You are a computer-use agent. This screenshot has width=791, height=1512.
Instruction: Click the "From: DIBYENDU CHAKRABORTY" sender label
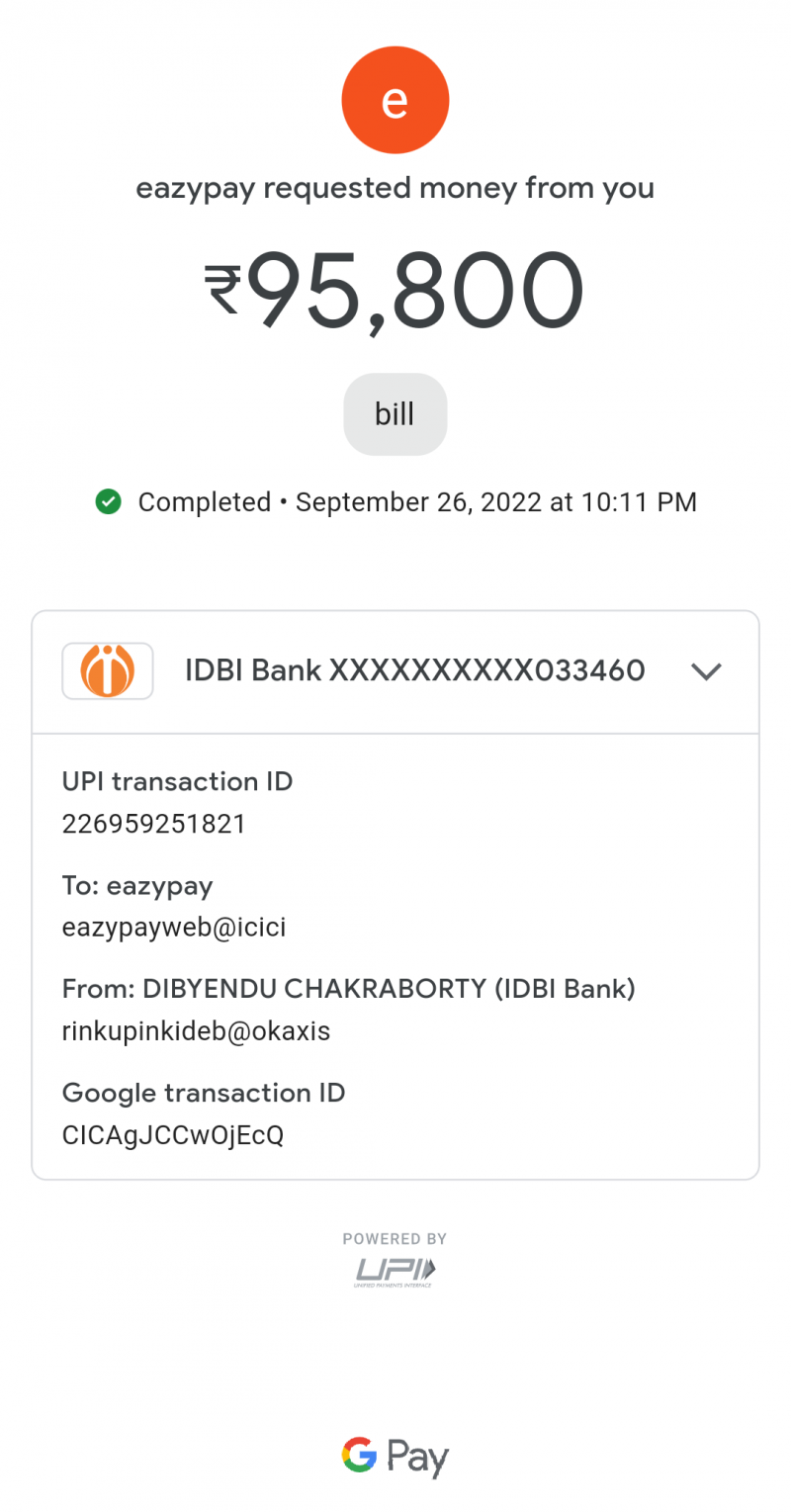click(x=348, y=989)
